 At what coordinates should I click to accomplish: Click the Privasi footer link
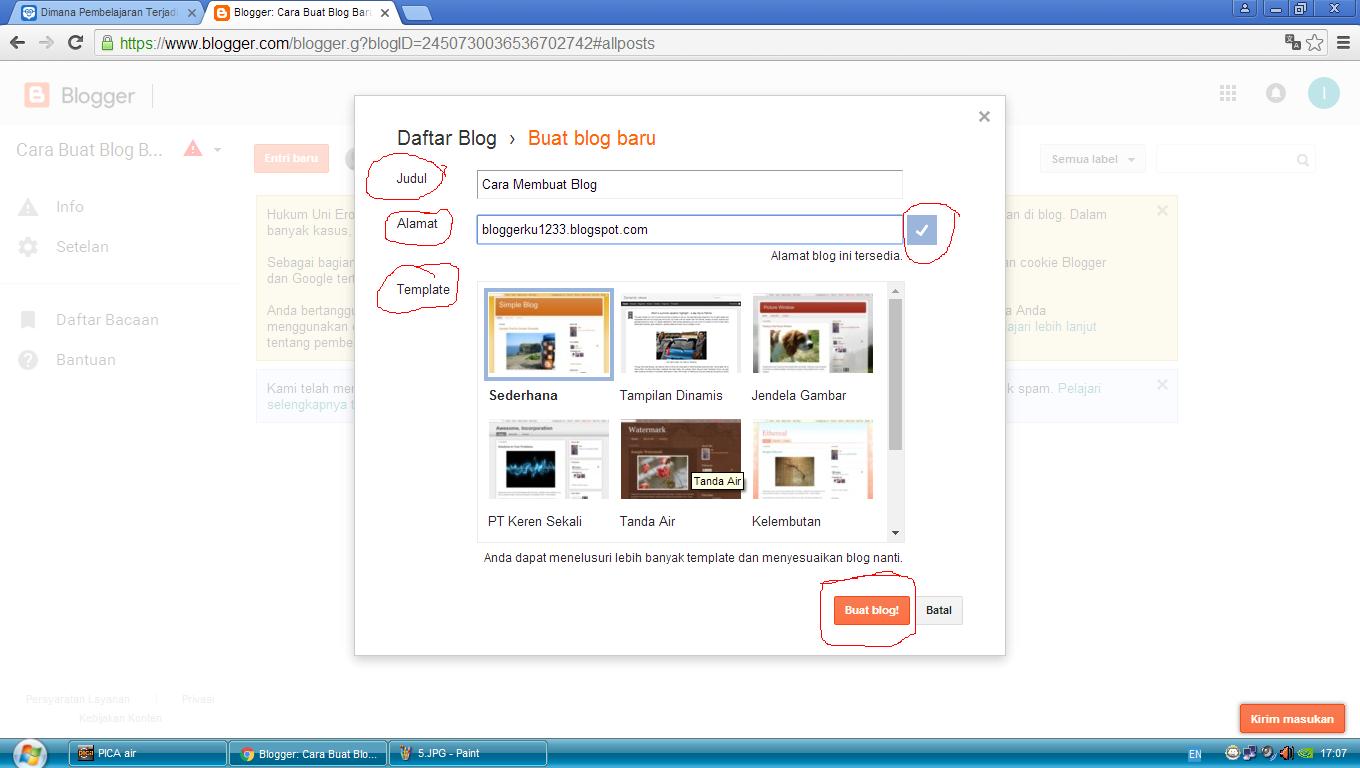coord(198,699)
